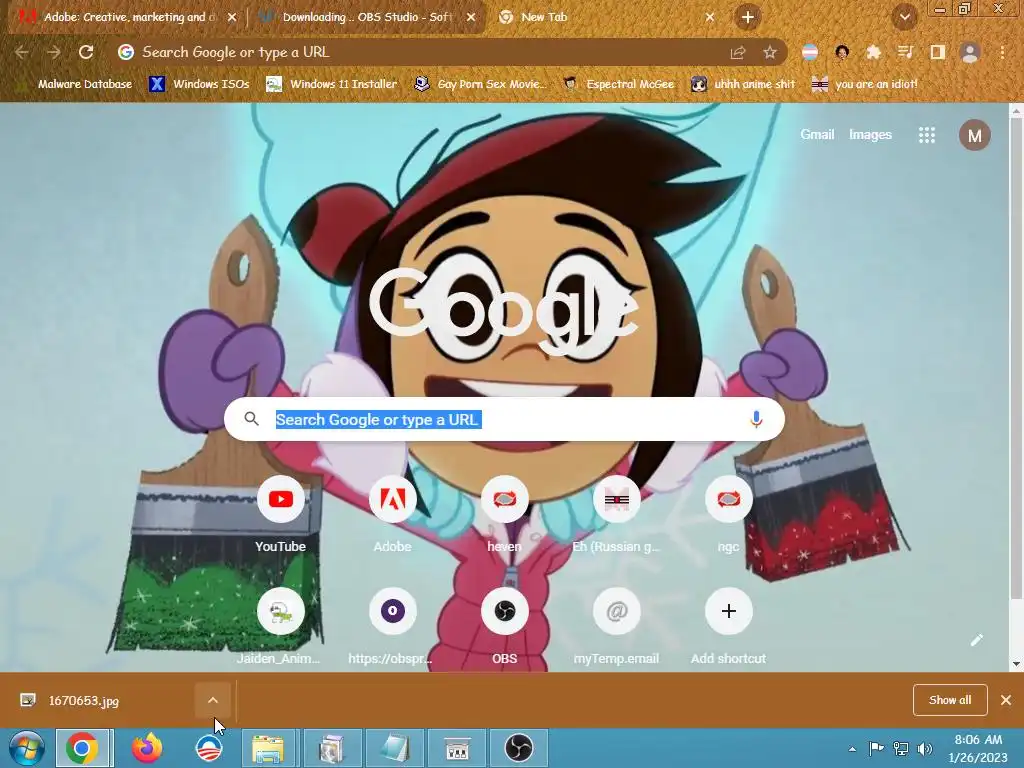Toggle the Chrome side panel

click(x=938, y=52)
